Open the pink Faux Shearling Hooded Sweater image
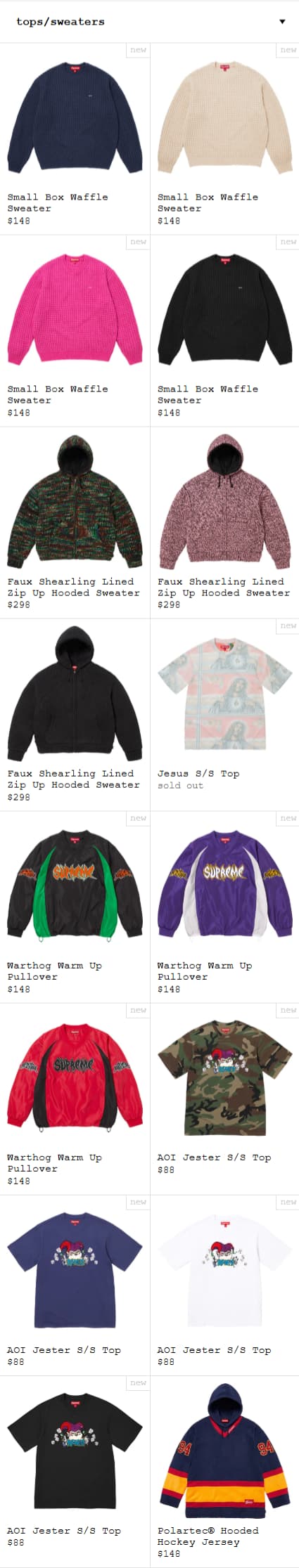Viewport: 299px width, 1568px height. tap(224, 501)
